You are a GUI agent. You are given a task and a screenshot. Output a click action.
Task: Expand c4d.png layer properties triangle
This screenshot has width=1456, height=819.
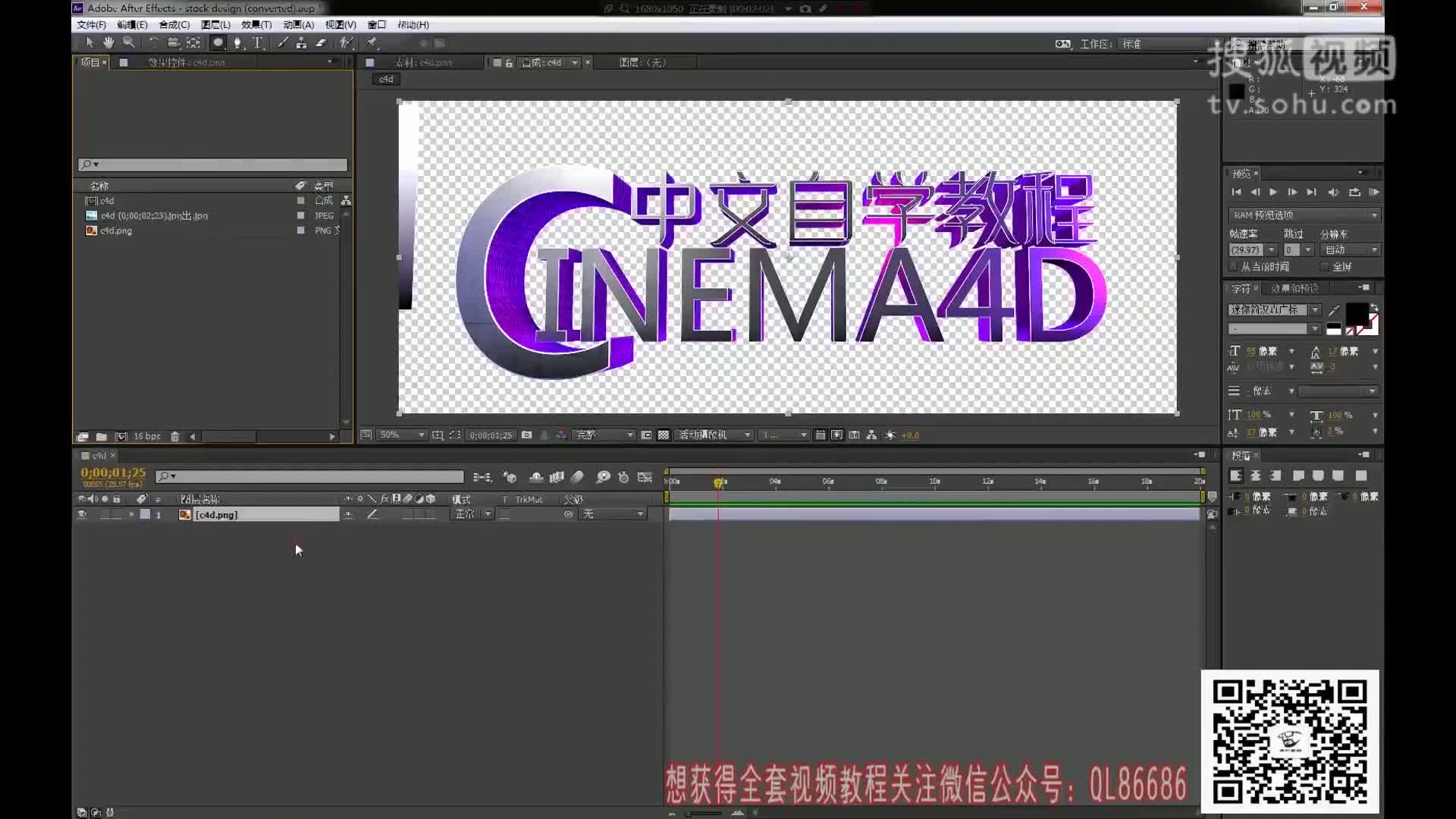point(131,514)
